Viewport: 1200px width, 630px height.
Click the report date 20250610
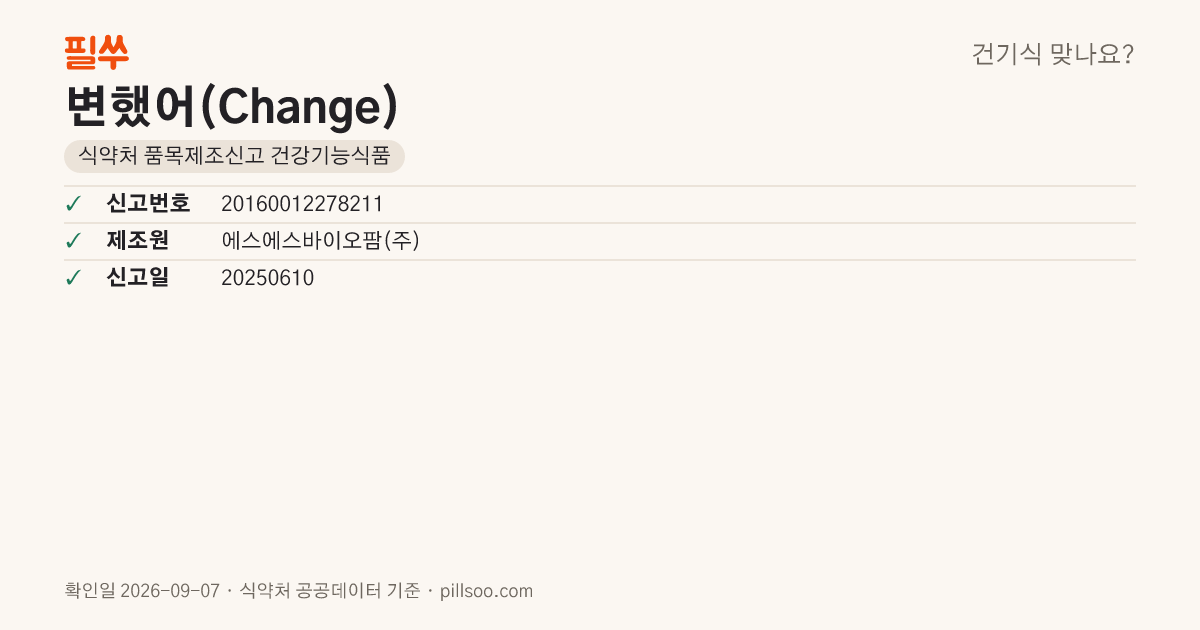(267, 278)
